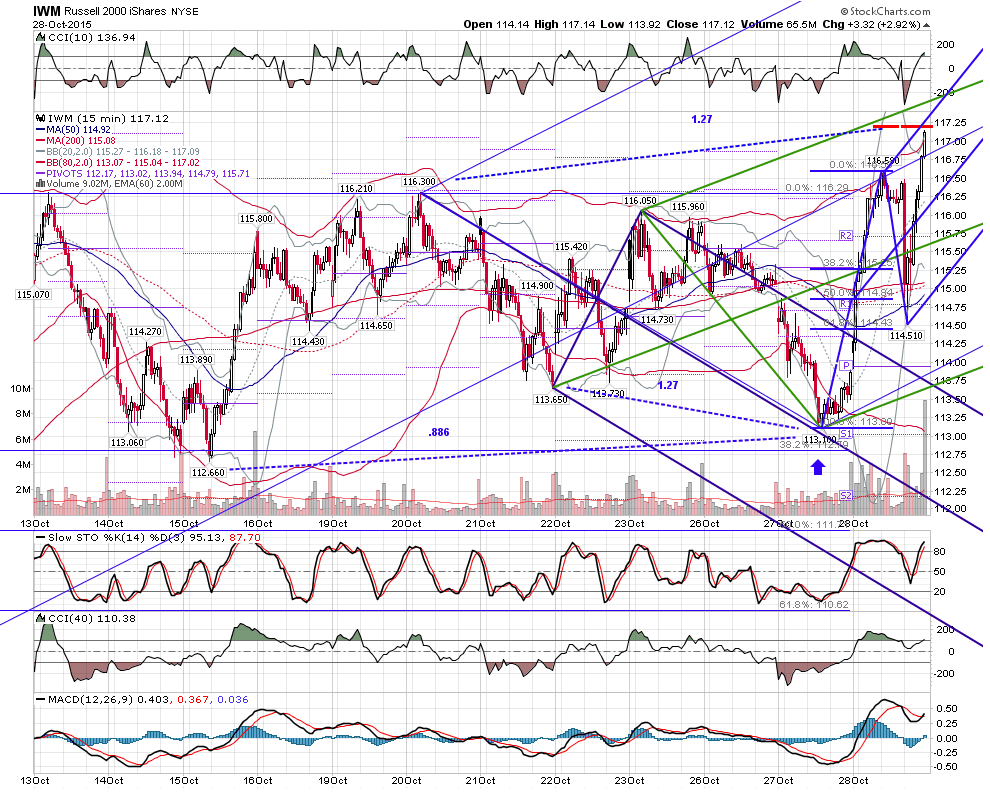Click the 112.660 price low label
The image size is (990, 793).
208,472
